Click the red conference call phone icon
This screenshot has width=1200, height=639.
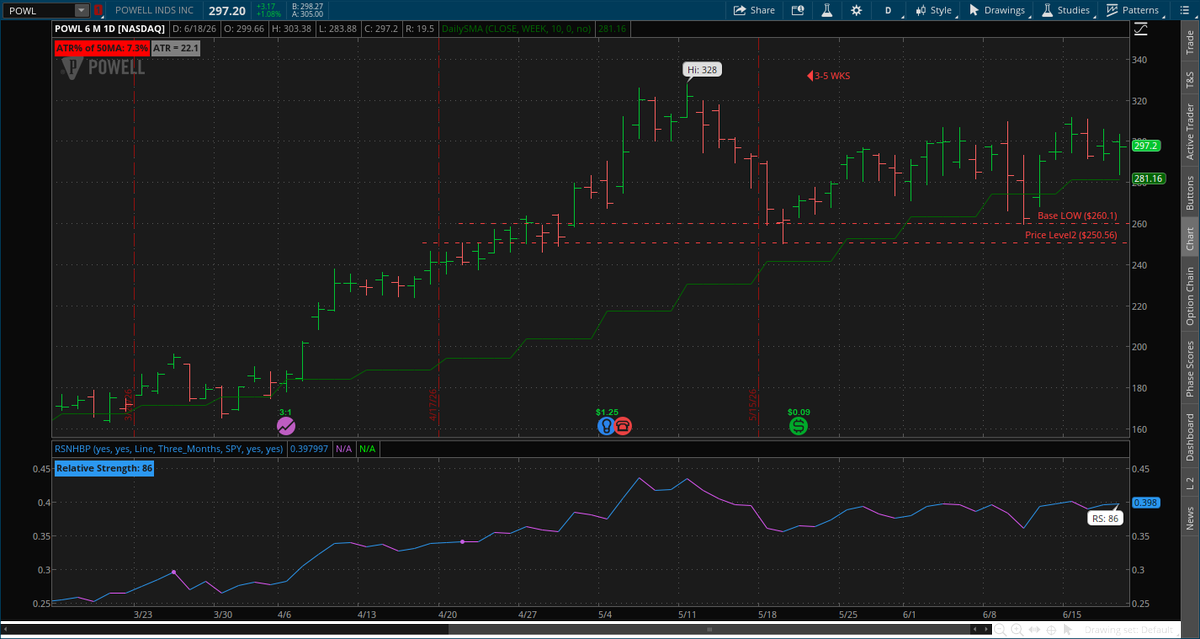click(622, 426)
